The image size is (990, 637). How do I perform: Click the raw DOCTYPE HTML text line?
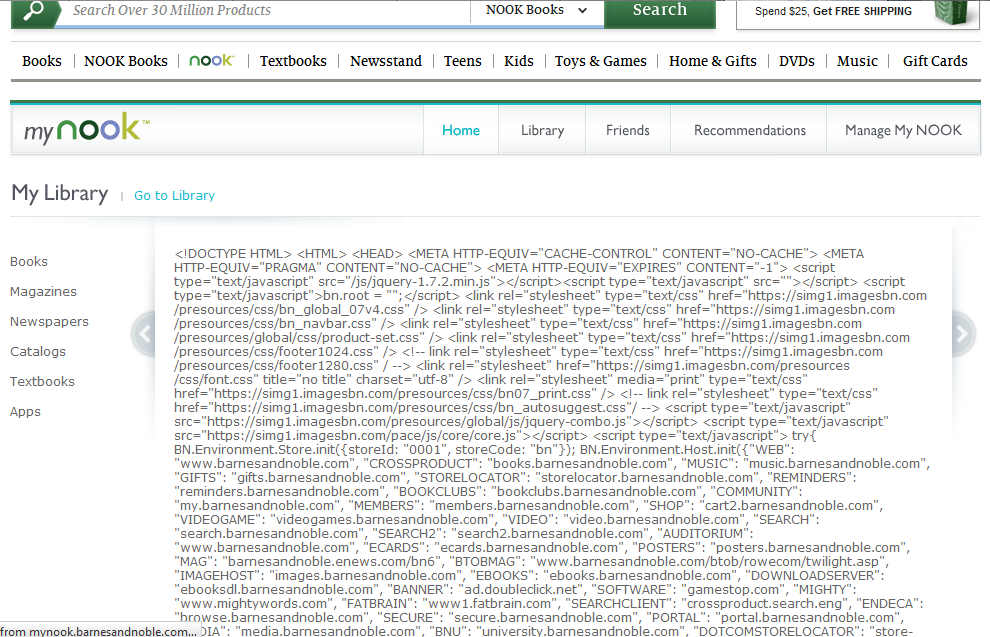[519, 254]
